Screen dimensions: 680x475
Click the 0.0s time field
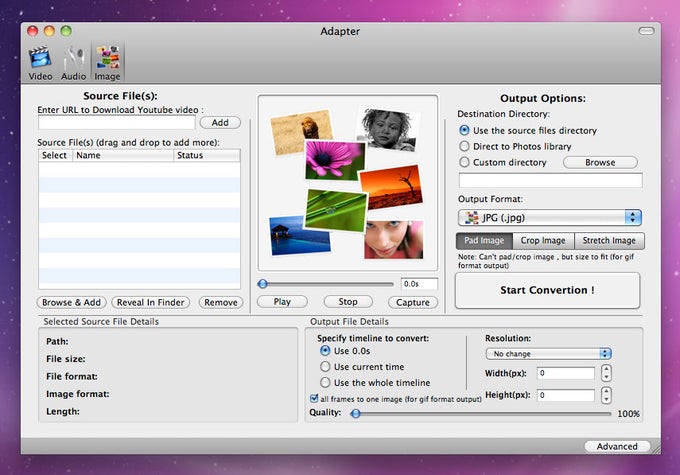[x=419, y=284]
